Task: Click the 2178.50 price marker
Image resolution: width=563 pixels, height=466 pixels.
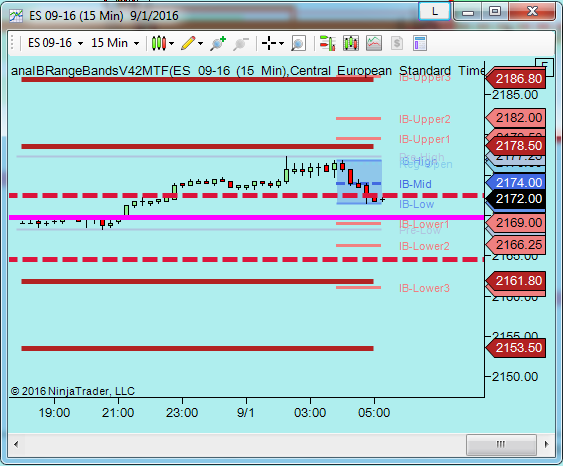Action: pyautogui.click(x=516, y=146)
